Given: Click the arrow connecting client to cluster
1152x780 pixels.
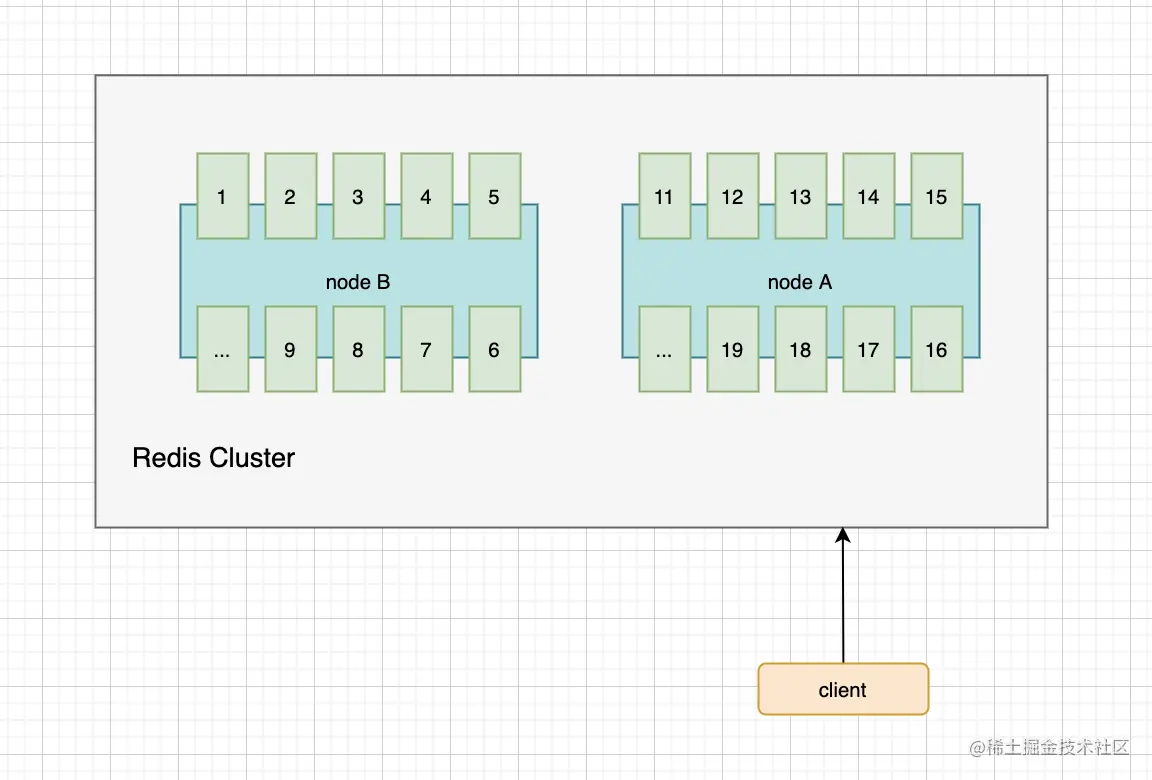Looking at the screenshot, I should tap(843, 595).
